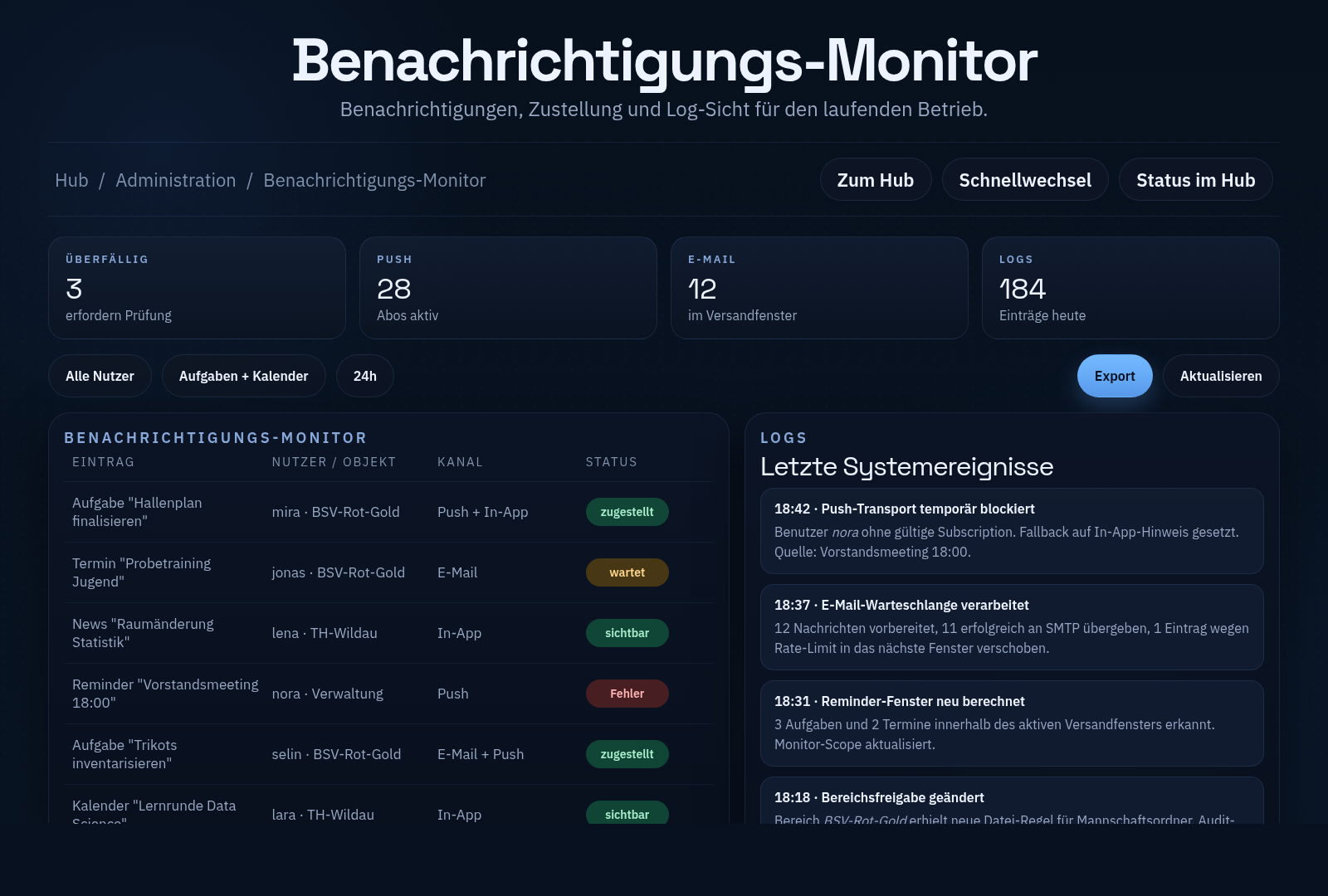The width and height of the screenshot is (1328, 896).
Task: Open the Logs card showing 184 entries
Action: click(1130, 288)
